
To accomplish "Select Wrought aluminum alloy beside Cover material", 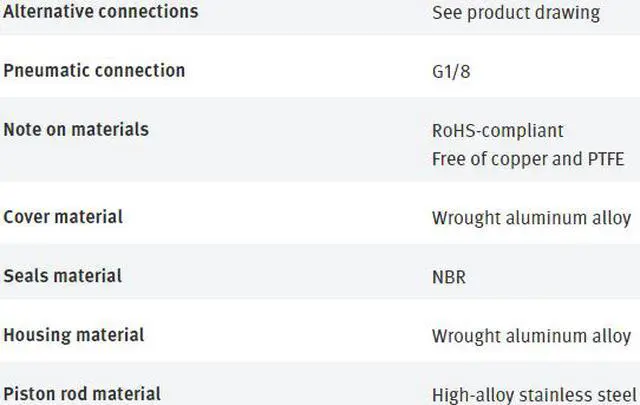I will tap(531, 218).
